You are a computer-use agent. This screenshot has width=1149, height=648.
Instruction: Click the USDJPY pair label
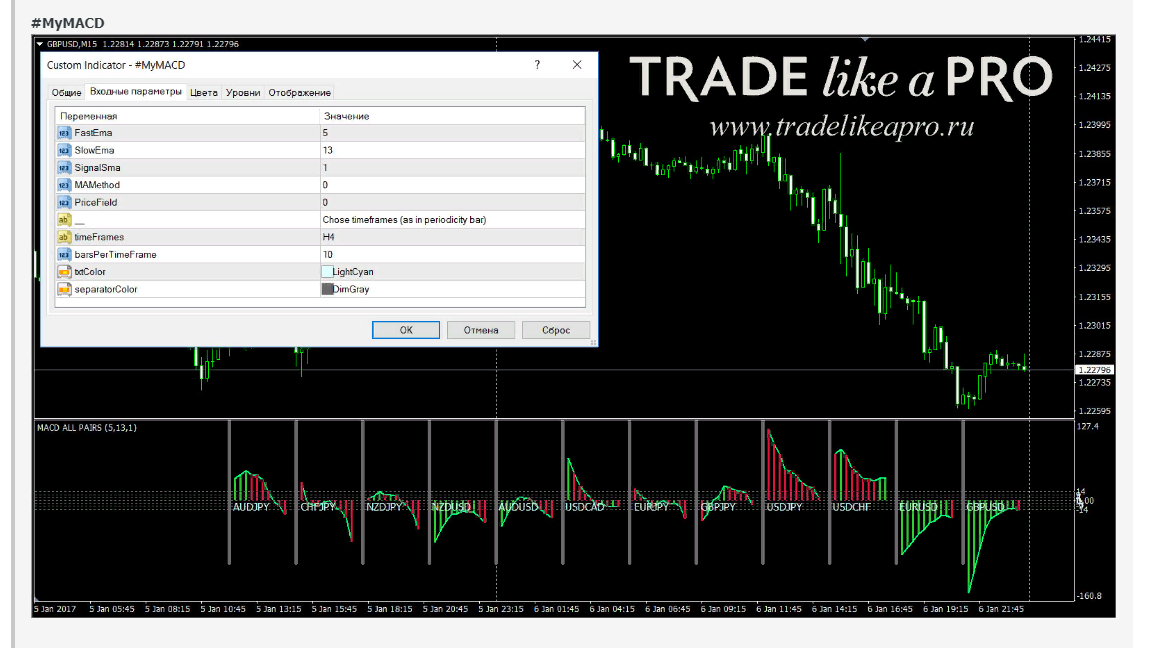pyautogui.click(x=784, y=507)
